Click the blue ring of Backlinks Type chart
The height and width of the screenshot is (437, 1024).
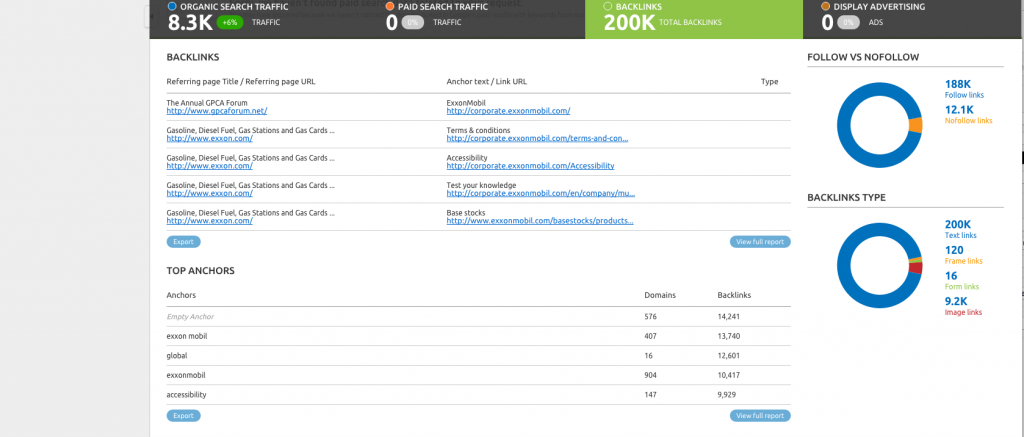[844, 266]
